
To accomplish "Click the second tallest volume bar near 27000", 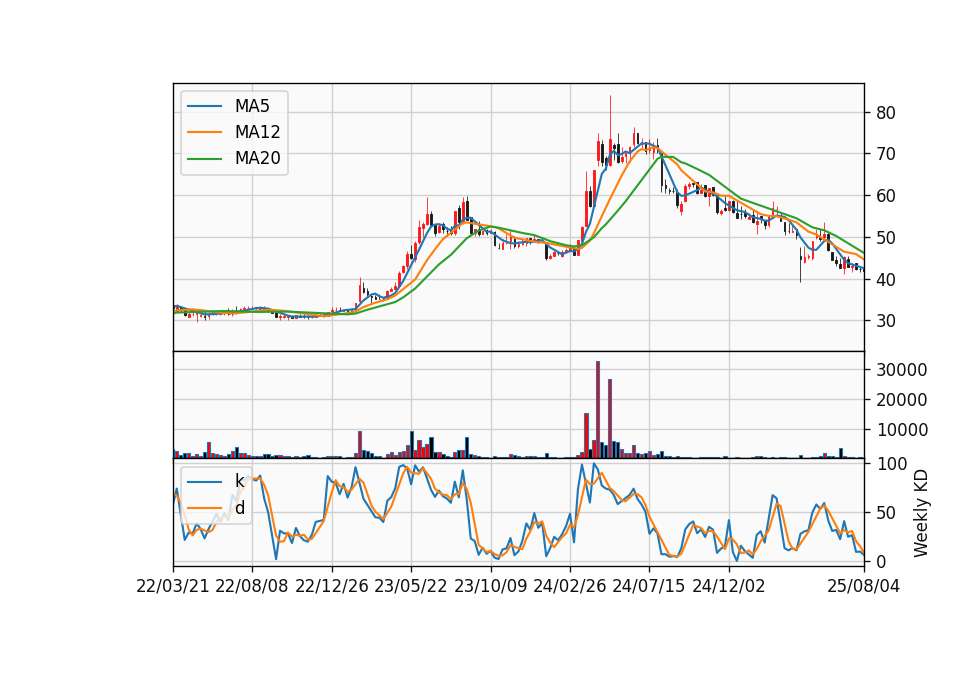I will pyautogui.click(x=610, y=419).
